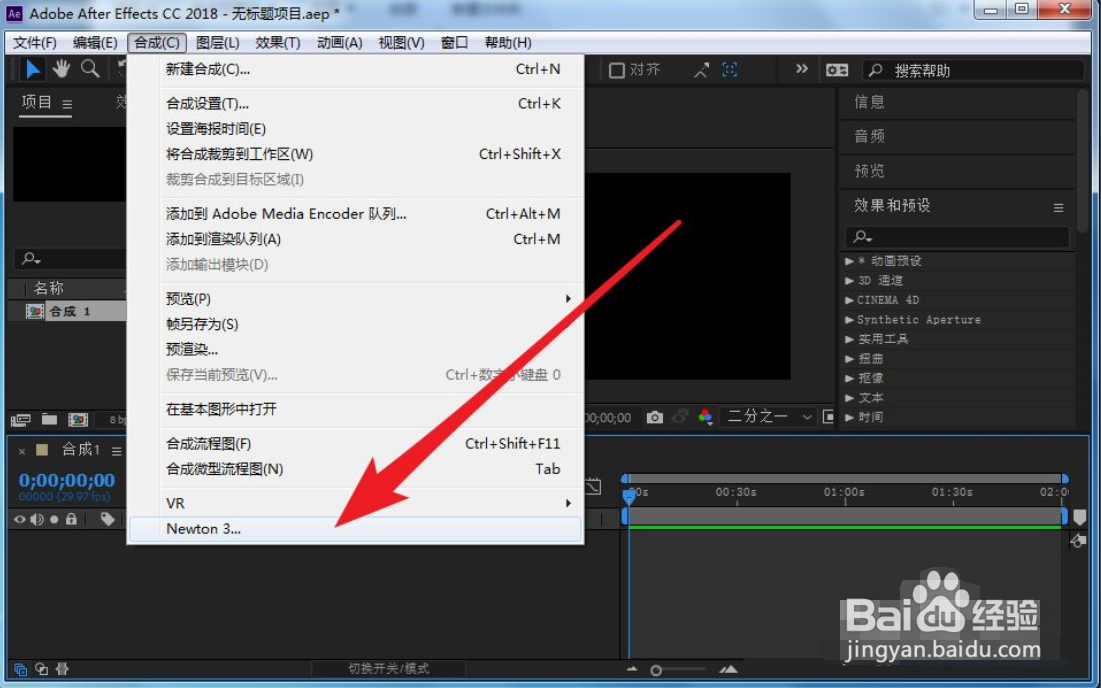Choose 添加到渲染队列(A) menu entry
The width and height of the screenshot is (1101, 688).
pos(357,239)
